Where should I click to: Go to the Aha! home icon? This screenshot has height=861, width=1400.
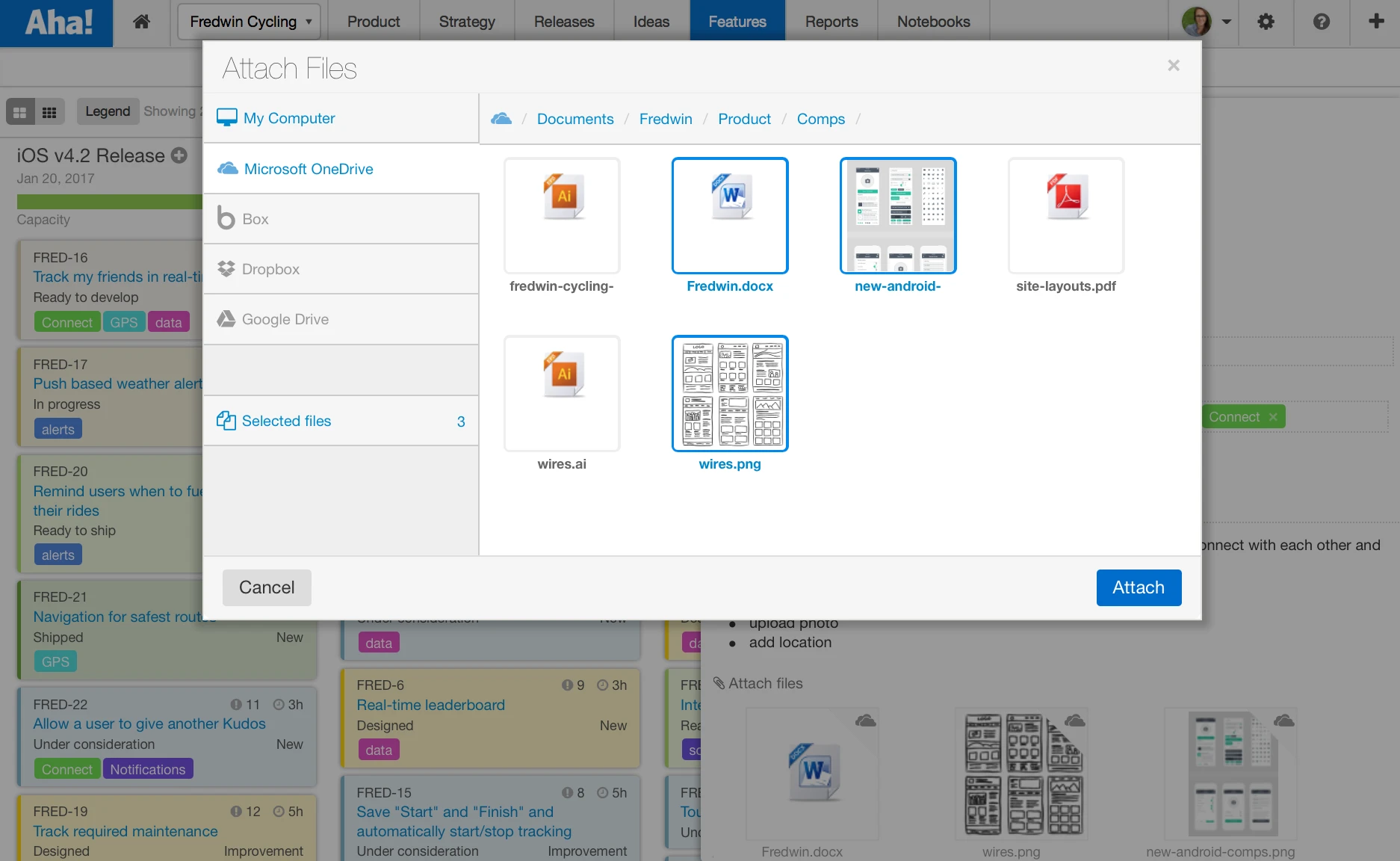point(141,22)
